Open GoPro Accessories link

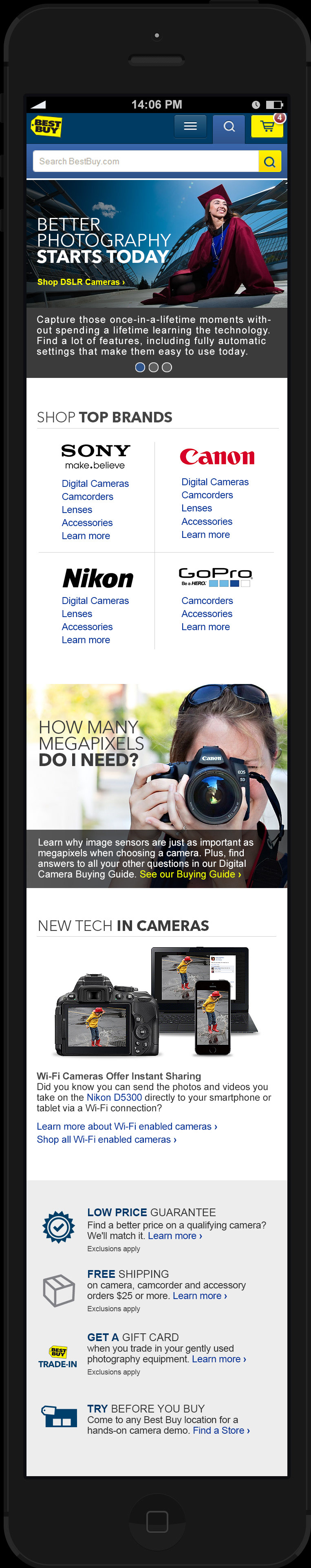click(x=207, y=613)
